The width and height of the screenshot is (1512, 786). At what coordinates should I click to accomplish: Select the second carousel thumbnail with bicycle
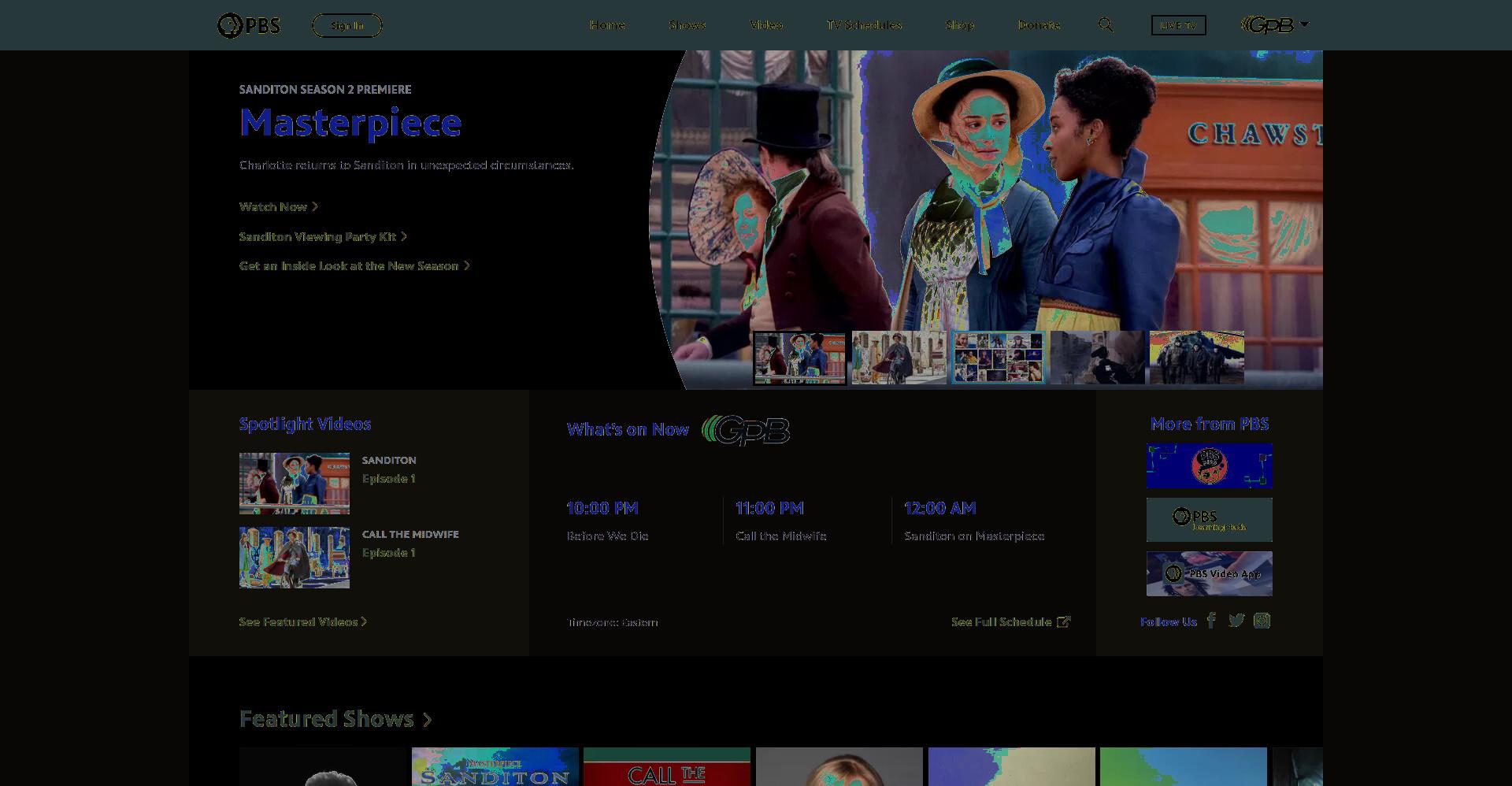click(899, 358)
